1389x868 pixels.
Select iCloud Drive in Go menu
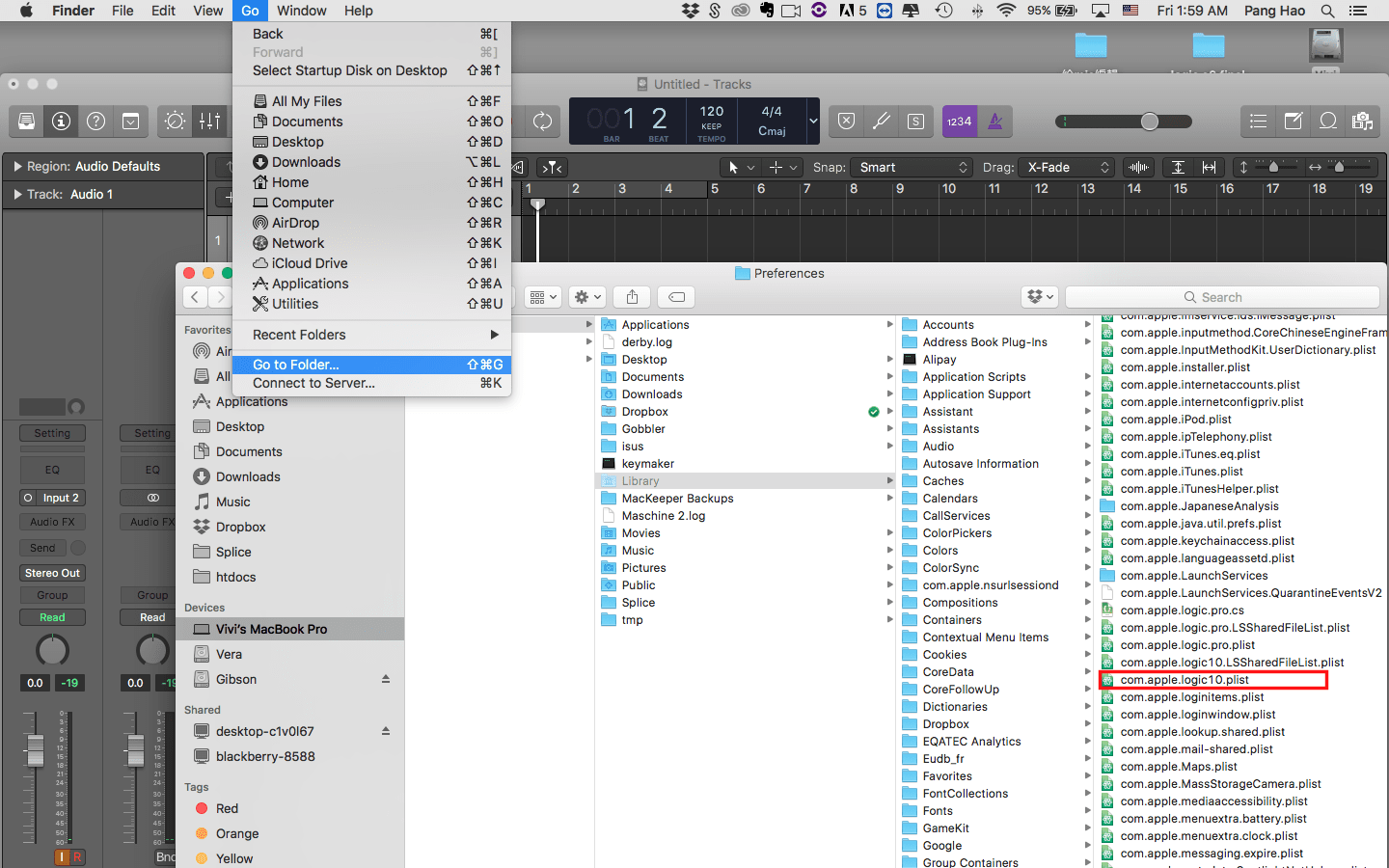tap(371, 263)
